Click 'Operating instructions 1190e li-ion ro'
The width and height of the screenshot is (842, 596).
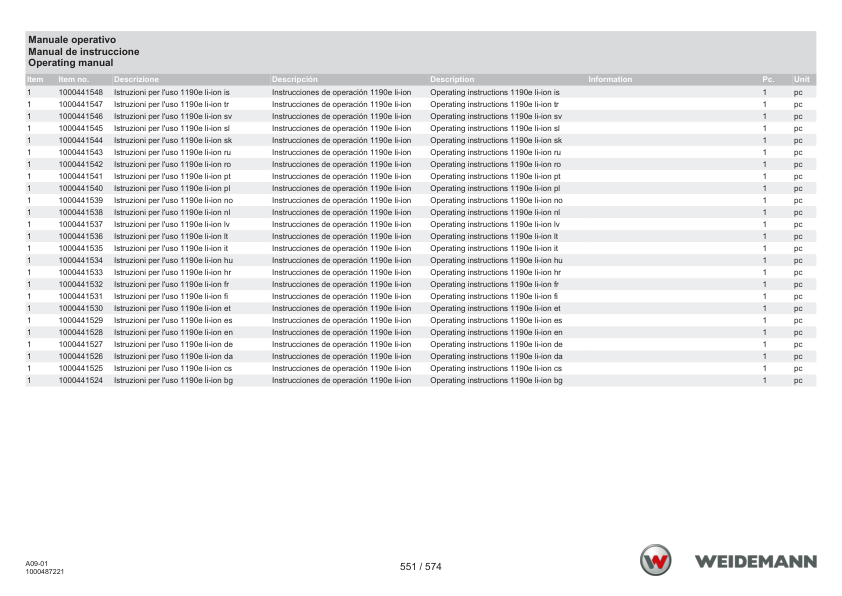coord(496,164)
